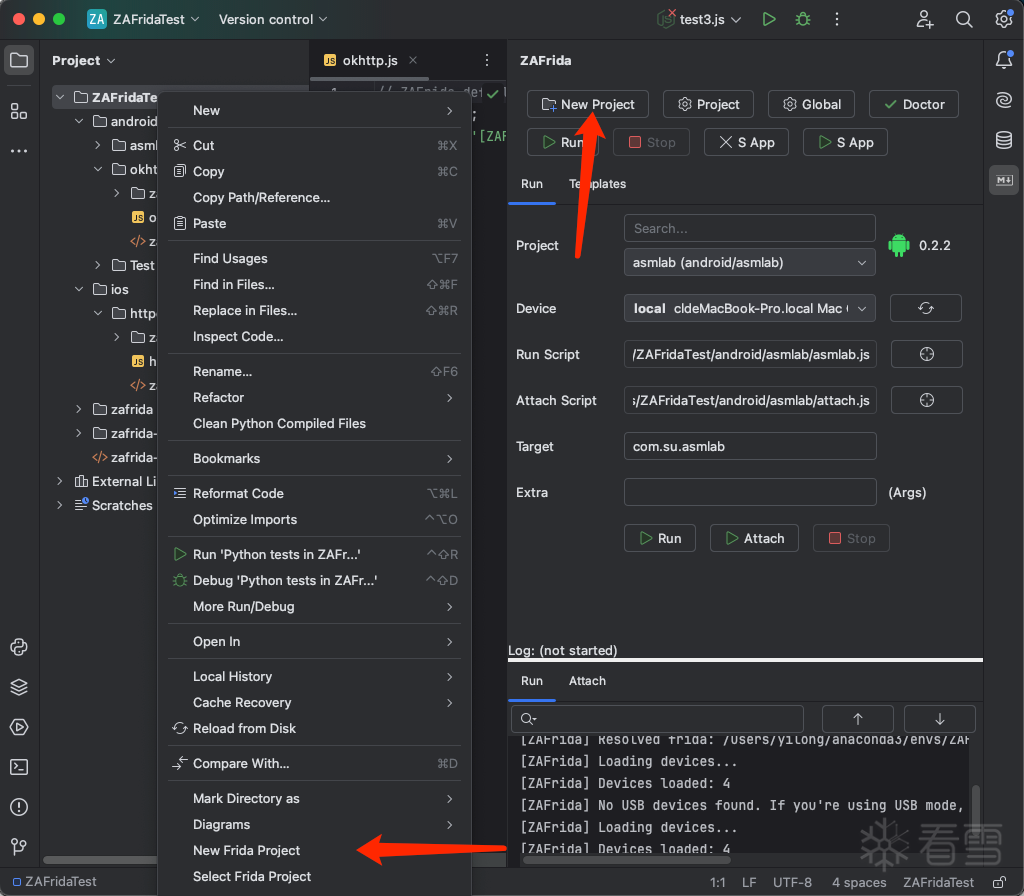This screenshot has width=1024, height=896.
Task: Click the green Run icon in toolbar
Action: [768, 19]
